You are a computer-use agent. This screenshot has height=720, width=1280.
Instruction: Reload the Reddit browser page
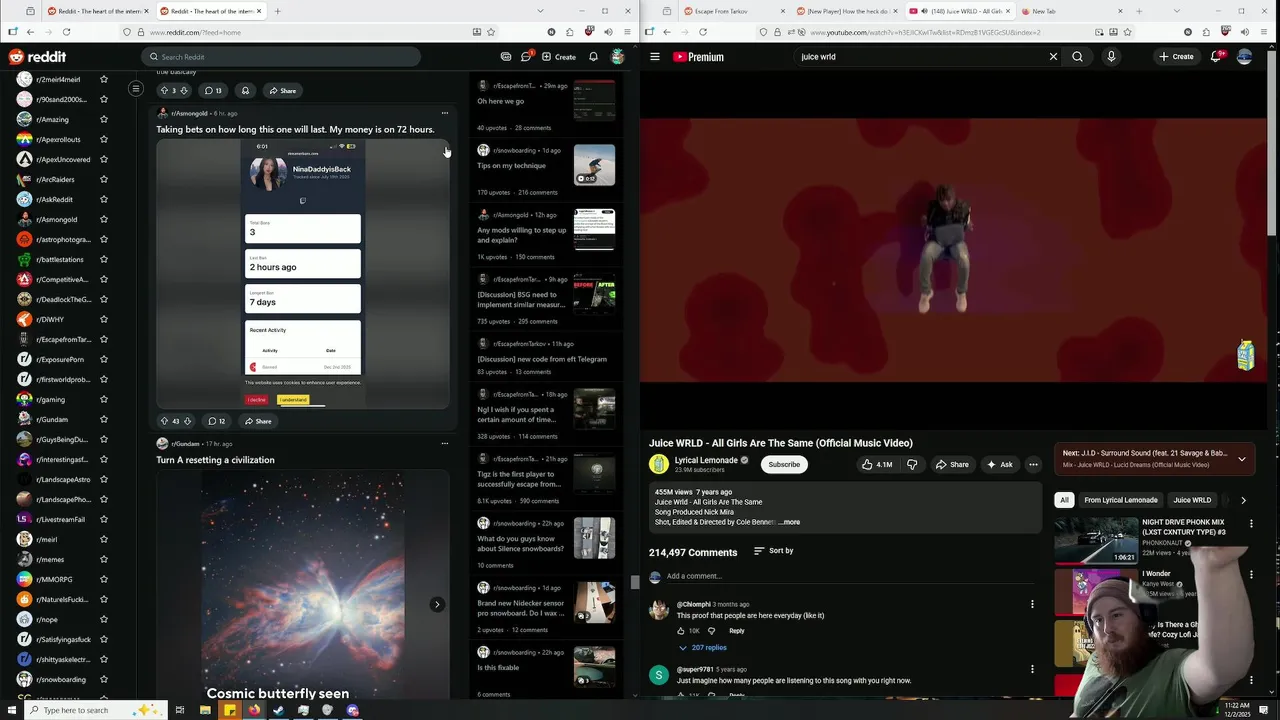click(x=66, y=32)
